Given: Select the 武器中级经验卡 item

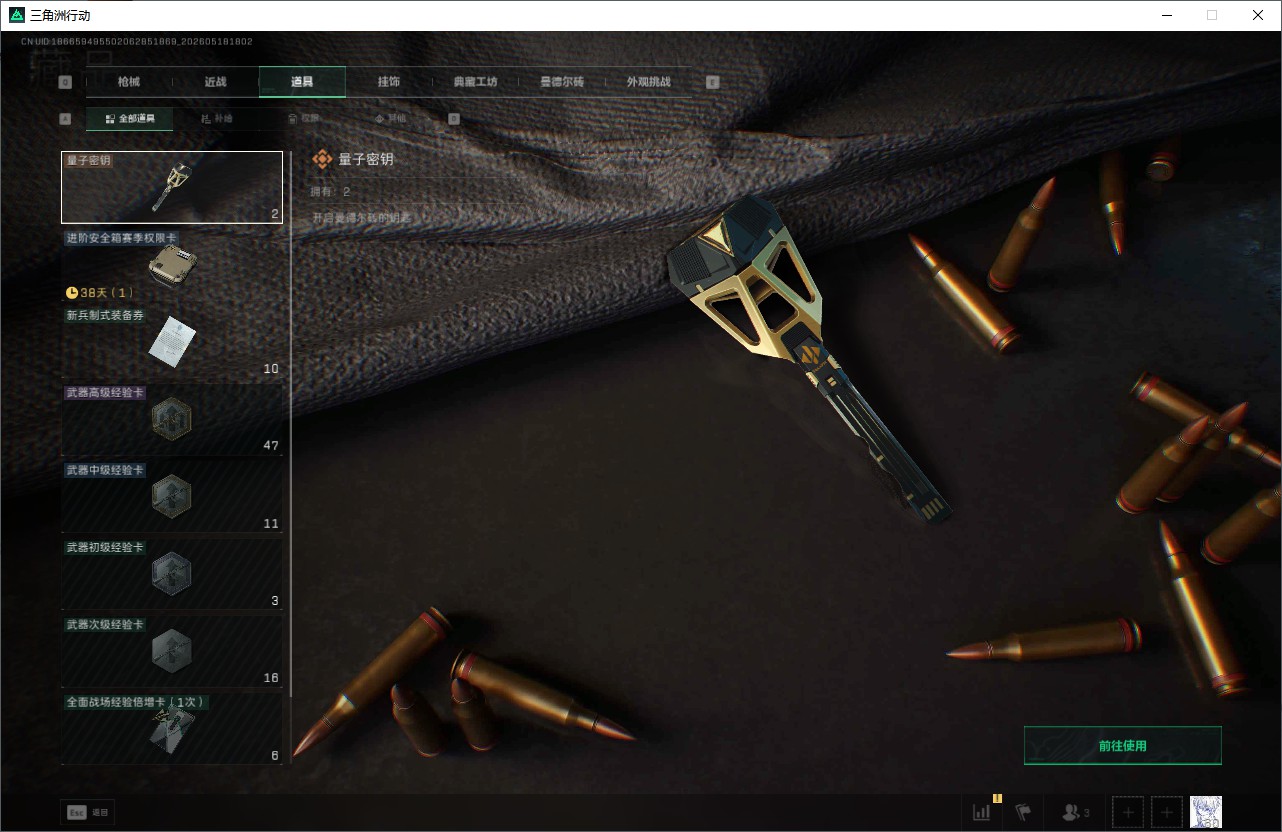Looking at the screenshot, I should (172, 497).
